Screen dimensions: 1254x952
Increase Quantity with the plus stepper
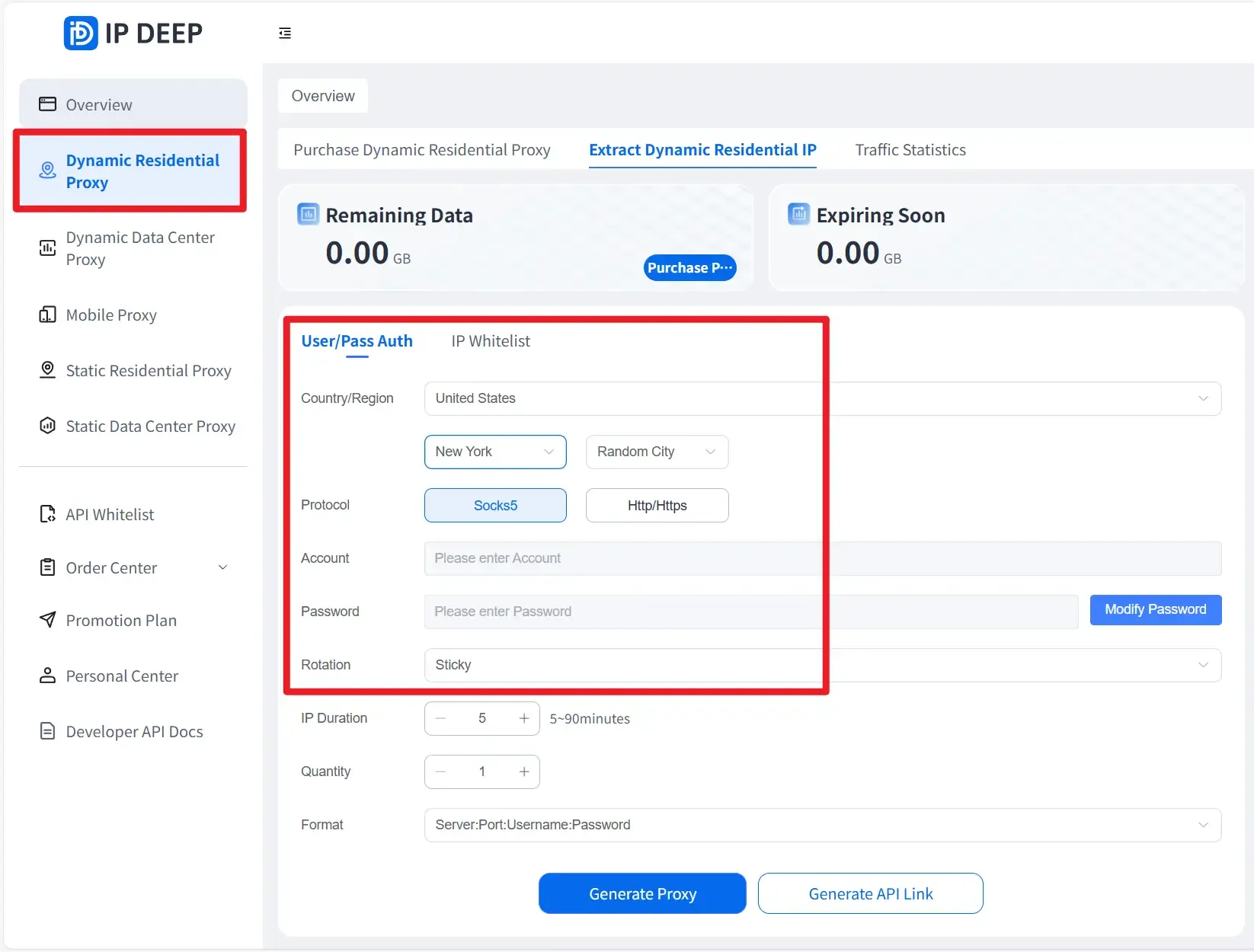(x=523, y=771)
